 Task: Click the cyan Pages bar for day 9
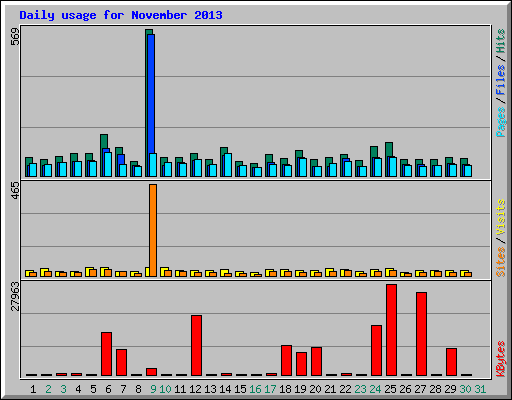point(153,165)
